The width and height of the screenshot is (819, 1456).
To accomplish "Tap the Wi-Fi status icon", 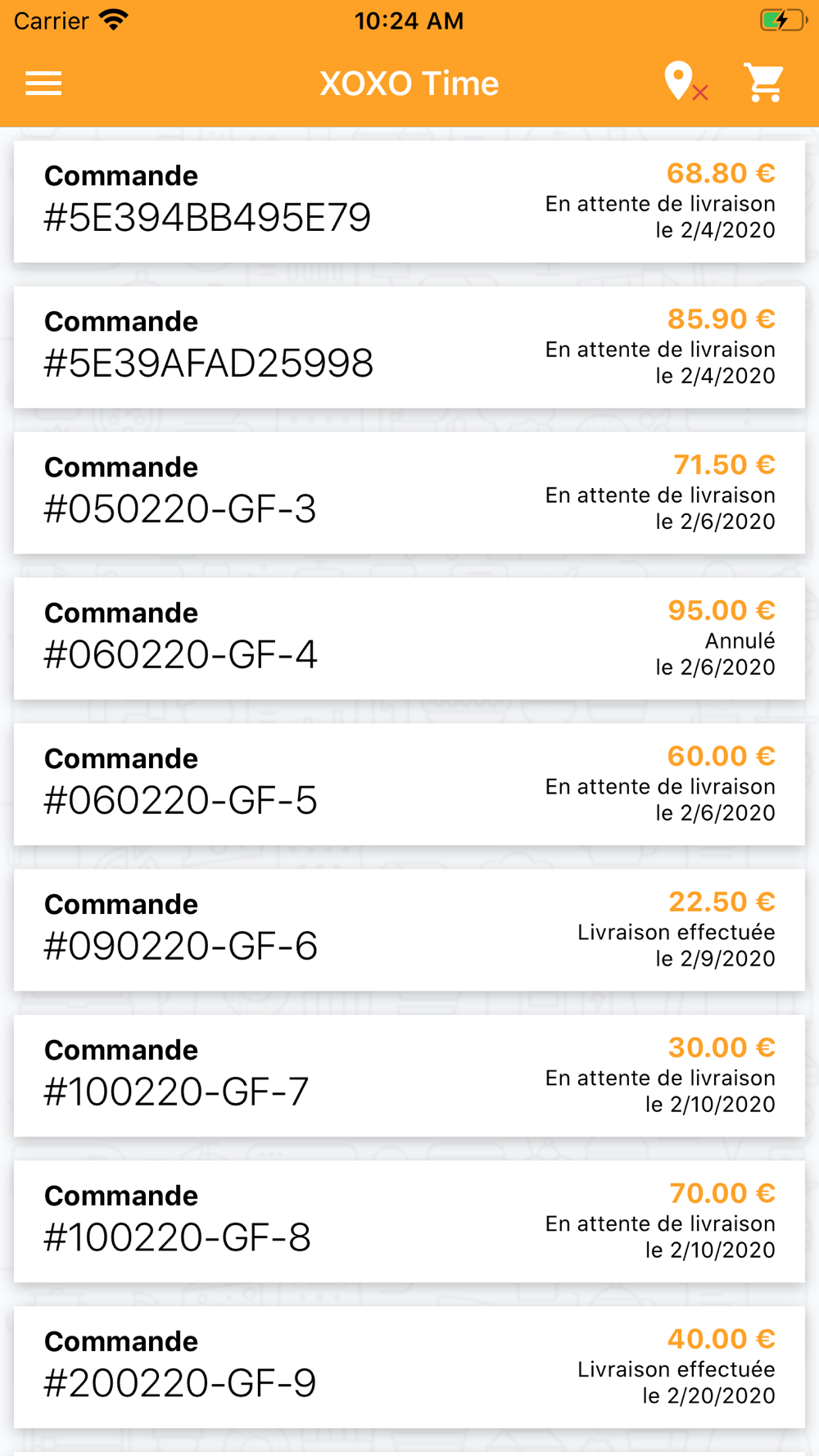I will click(x=114, y=20).
